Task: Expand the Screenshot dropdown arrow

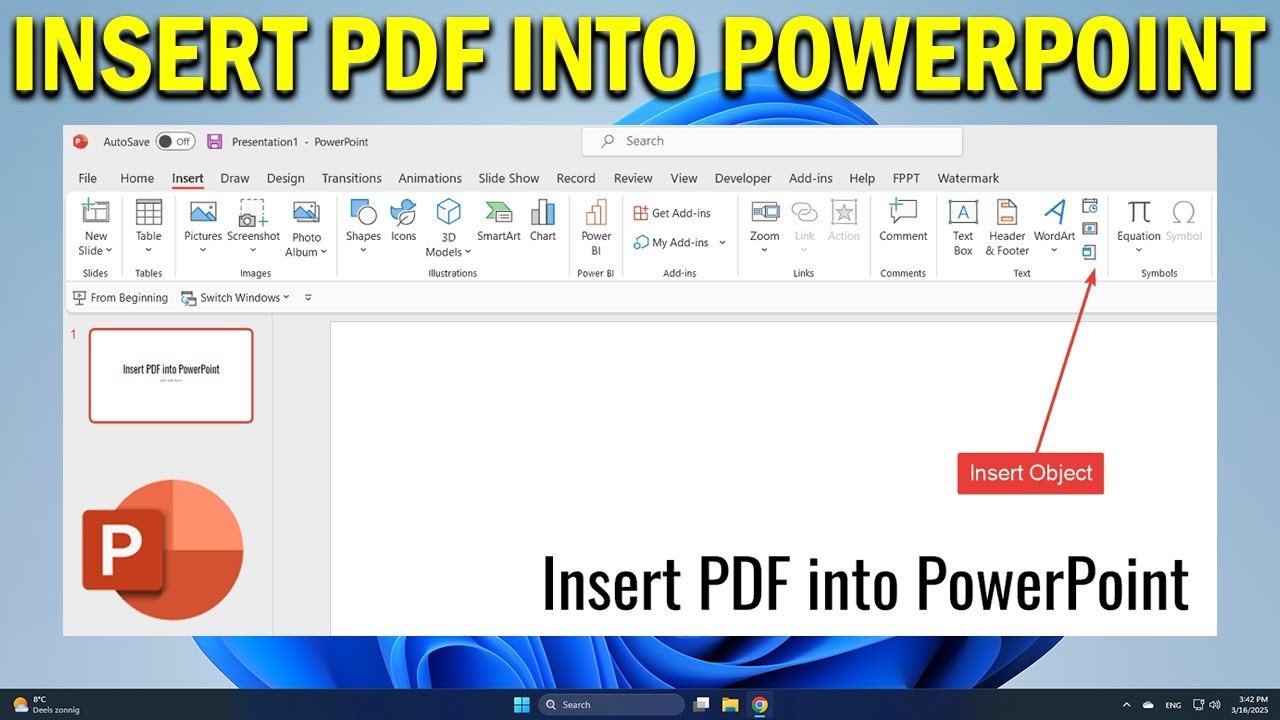Action: 253,251
